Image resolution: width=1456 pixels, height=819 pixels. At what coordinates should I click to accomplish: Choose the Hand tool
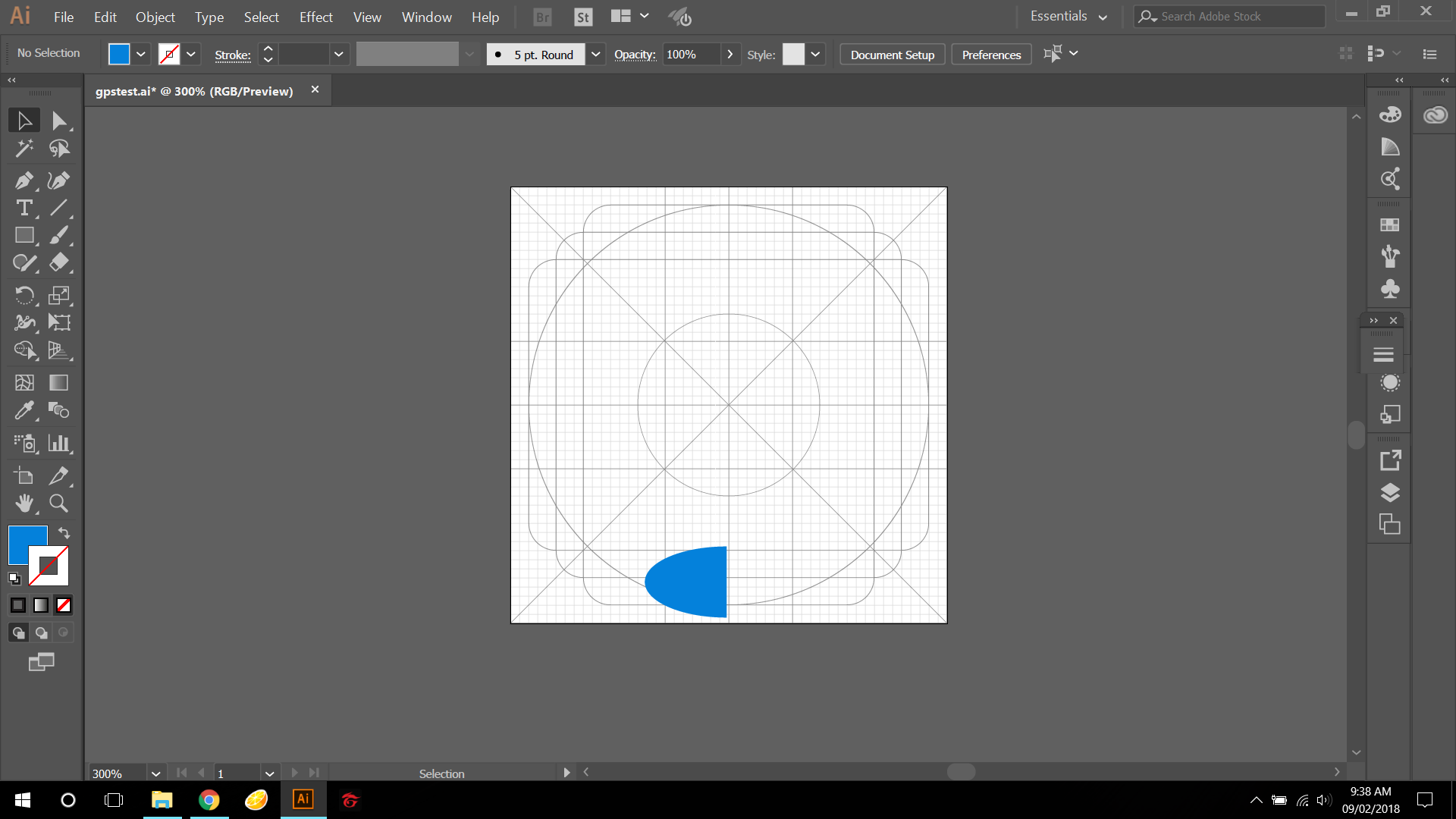[x=24, y=504]
